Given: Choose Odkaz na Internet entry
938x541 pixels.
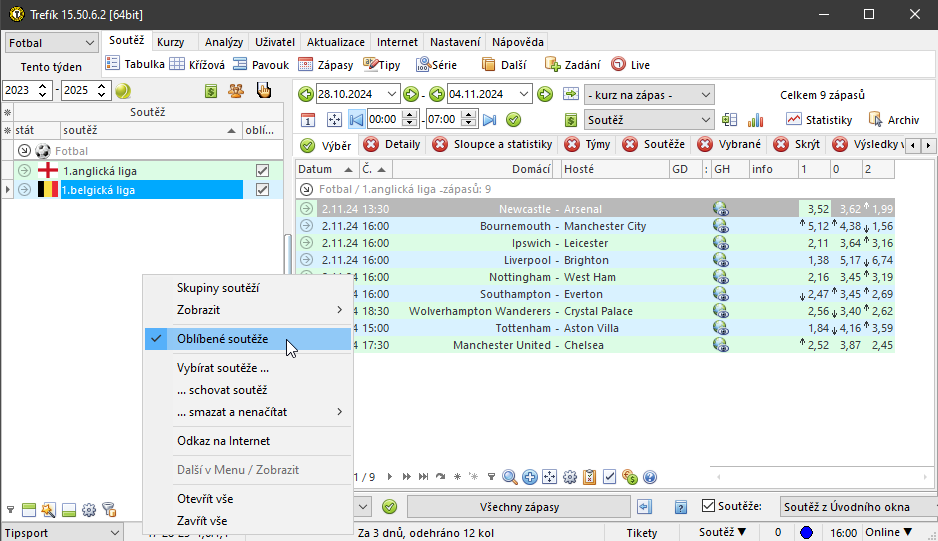Looking at the screenshot, I should pos(223,441).
